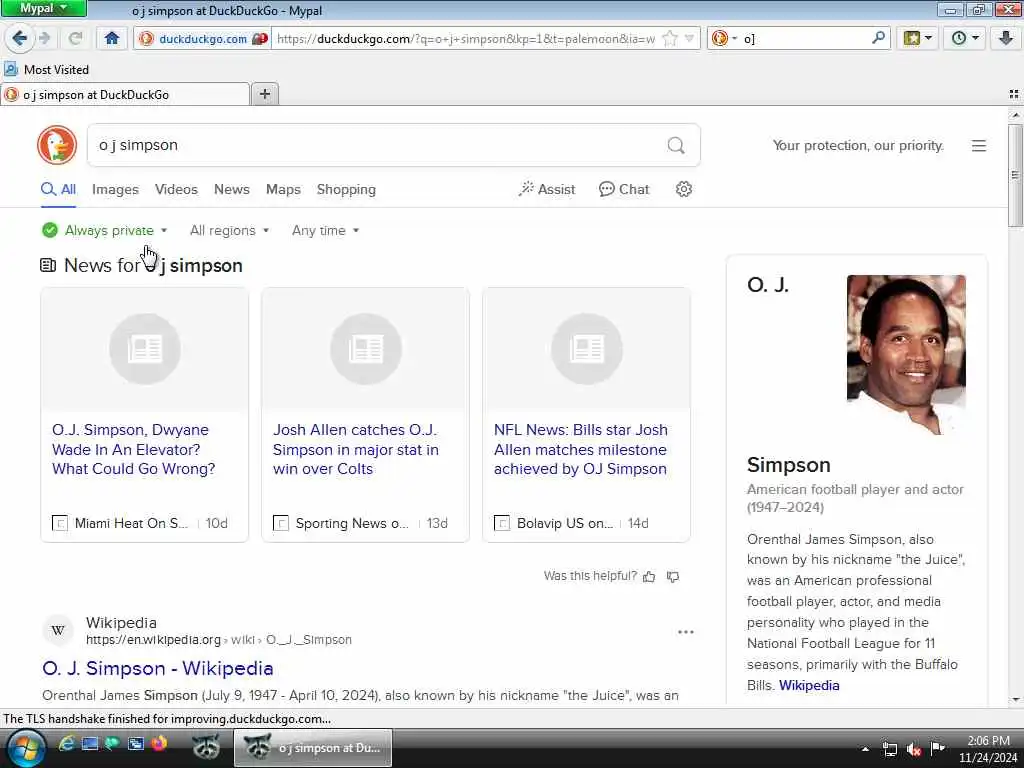Switch to the Images tab
1024x768 pixels.
coord(115,189)
